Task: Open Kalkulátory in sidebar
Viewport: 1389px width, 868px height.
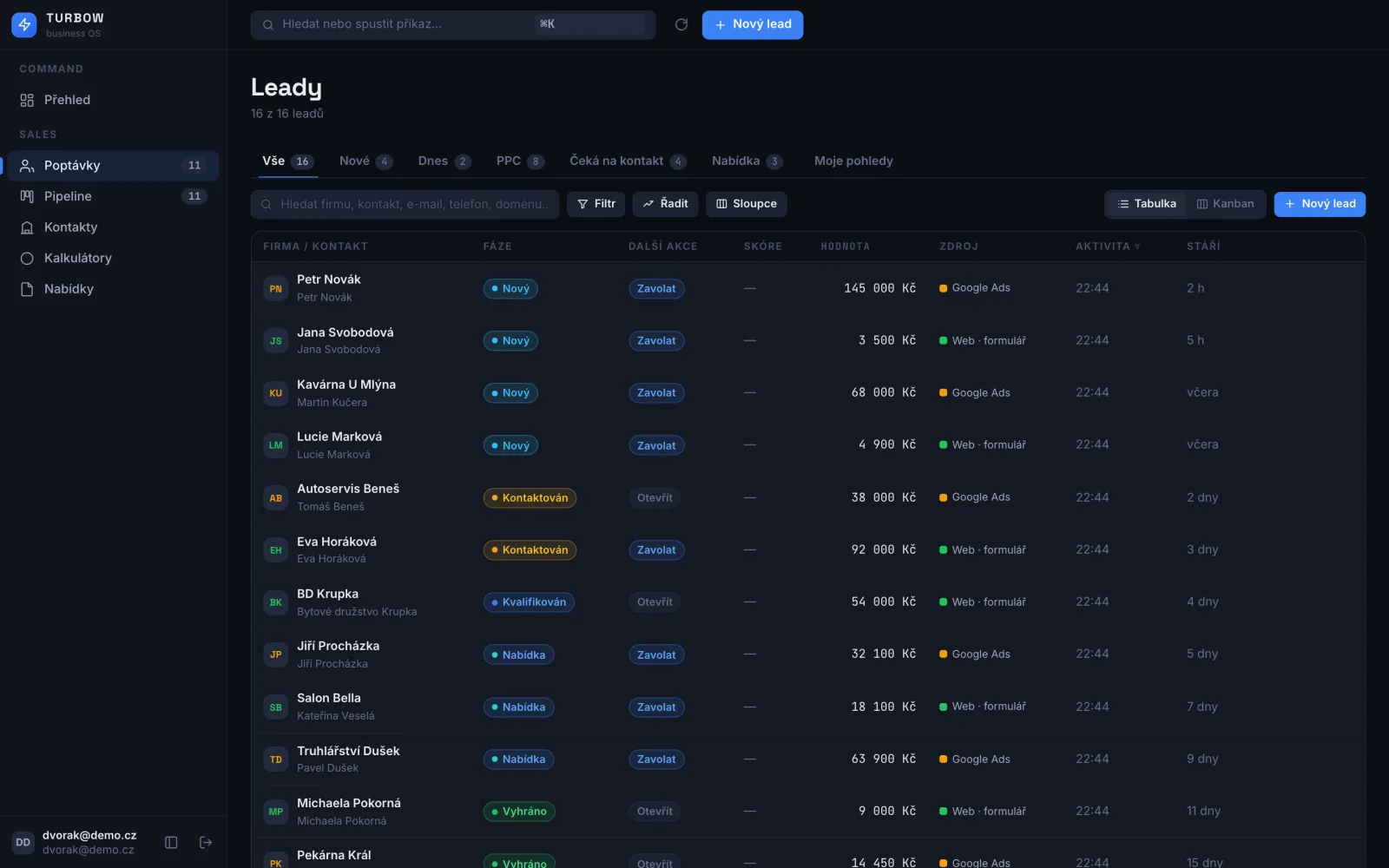Action: point(113,258)
